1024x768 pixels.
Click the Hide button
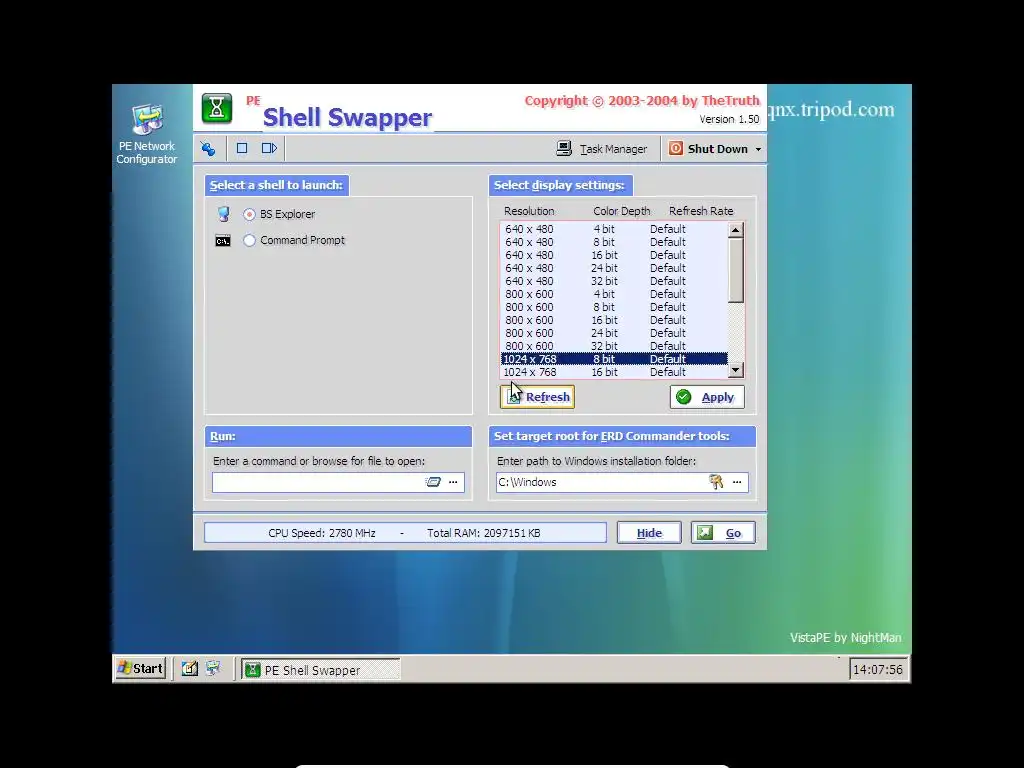[x=649, y=533]
